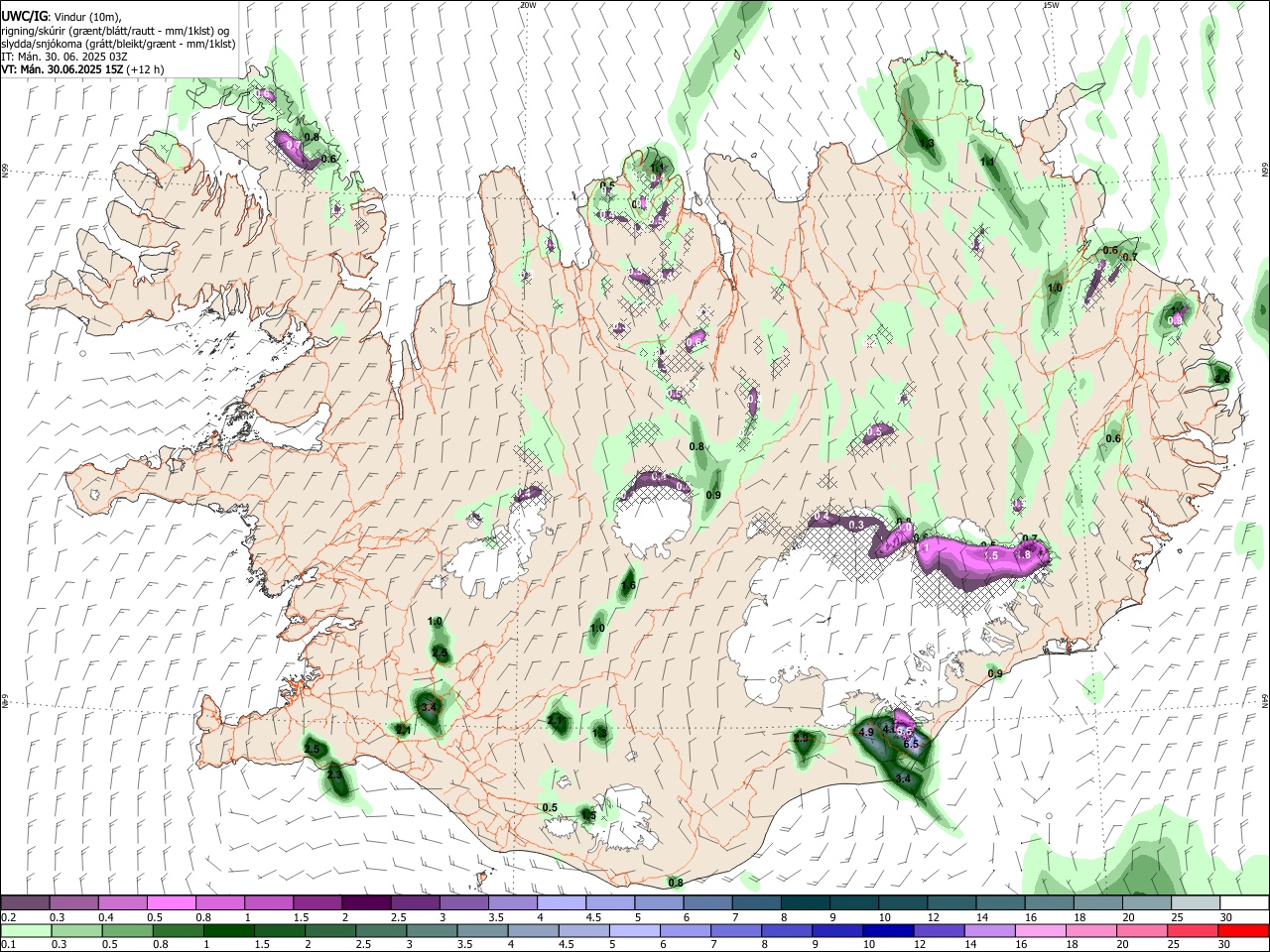Click the medium green 0.5 swatch, lower legend row
This screenshot has width=1270, height=952.
[x=127, y=930]
